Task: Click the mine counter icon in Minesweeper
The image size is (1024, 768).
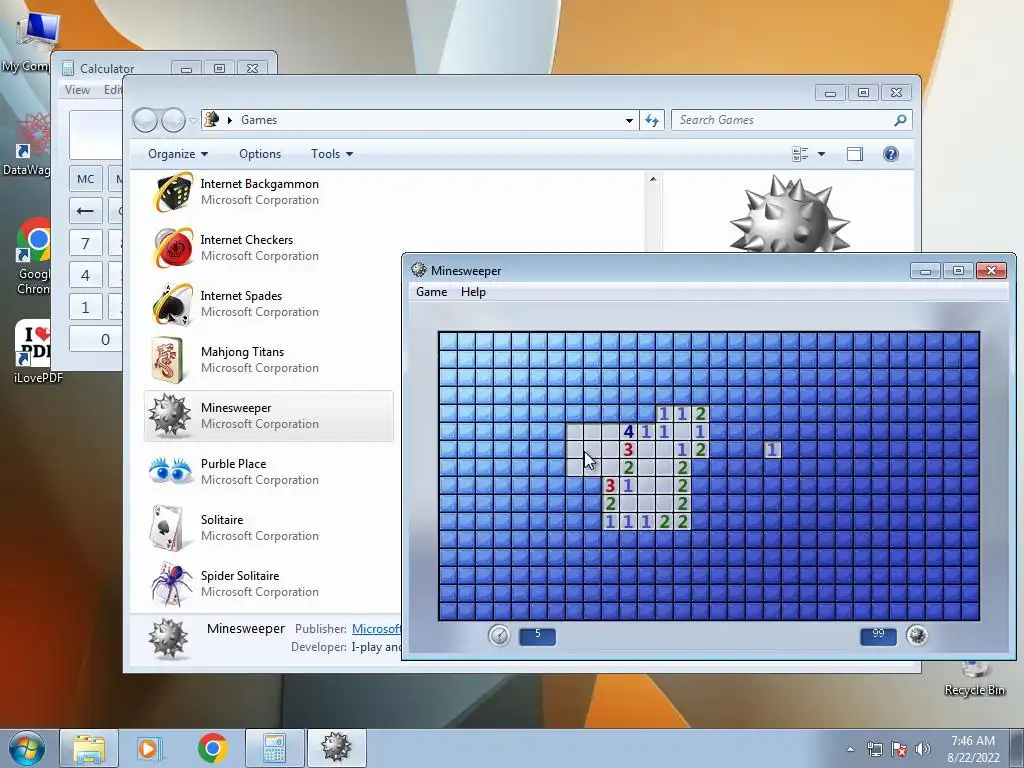Action: pos(917,635)
